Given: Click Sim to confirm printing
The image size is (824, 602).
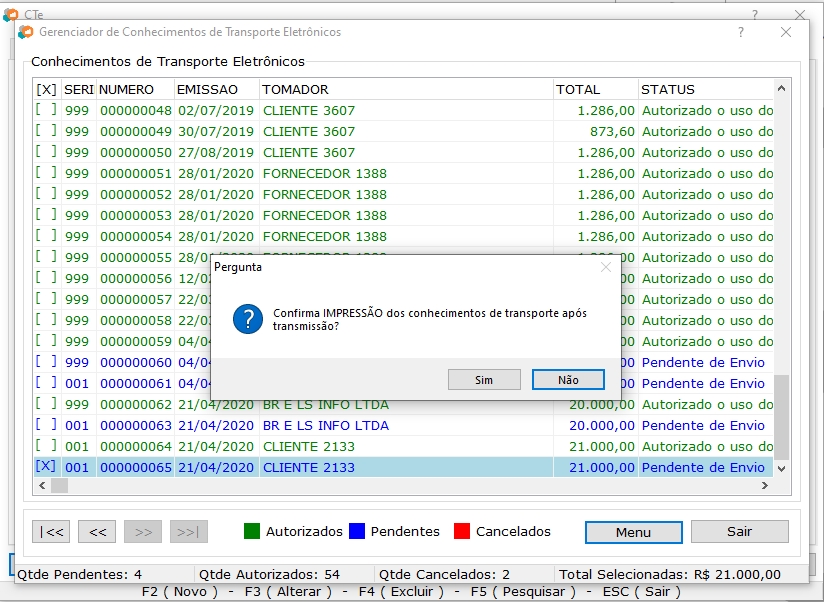Looking at the screenshot, I should [x=484, y=380].
